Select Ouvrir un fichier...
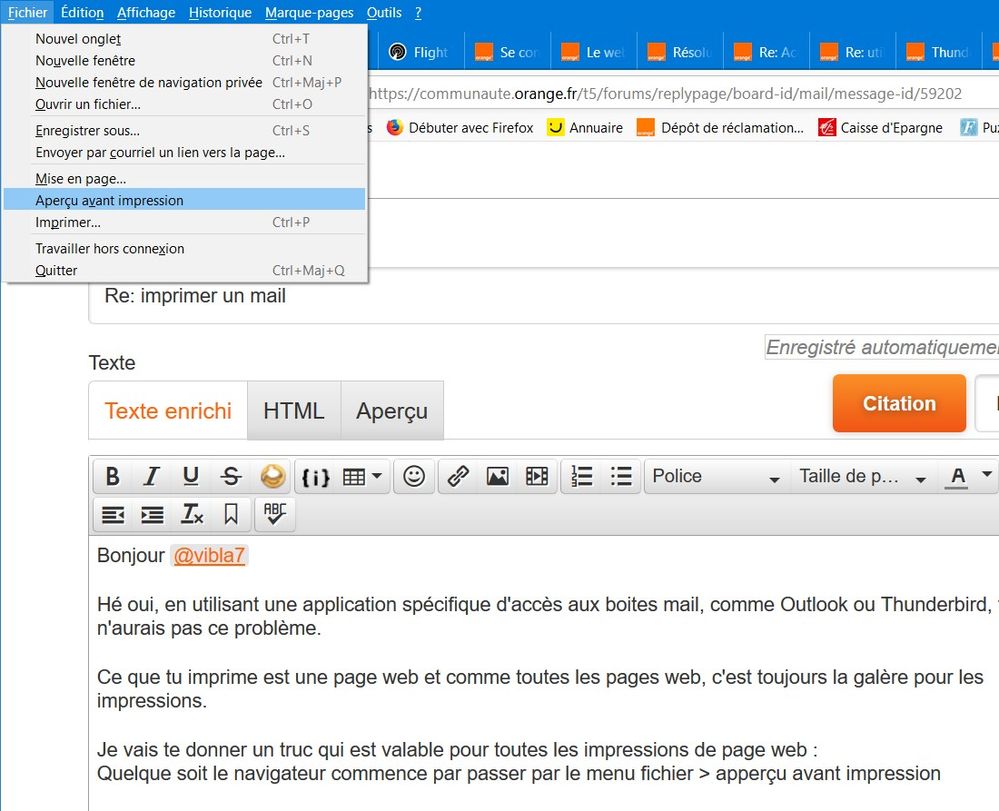 click(185, 104)
